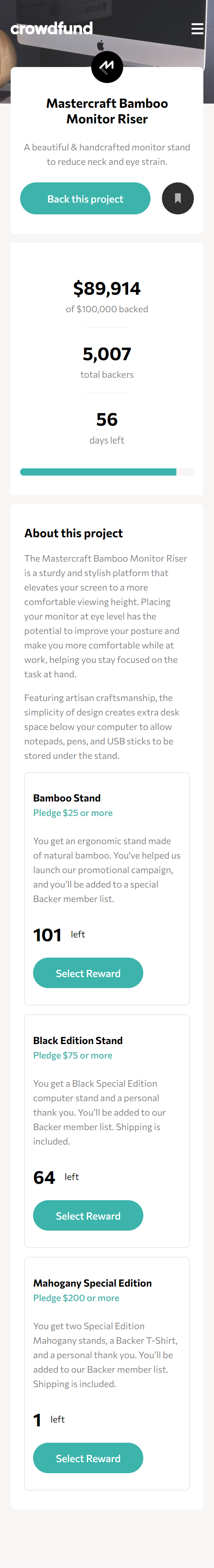Click the funding progress bar
The width and height of the screenshot is (214, 1568).
(107, 472)
